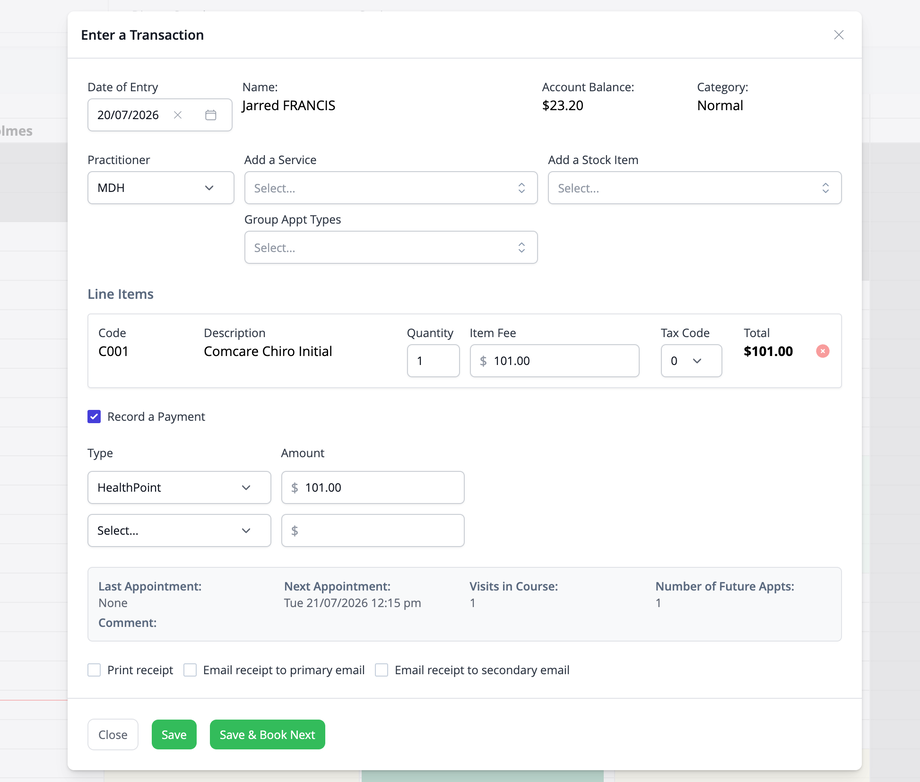920x782 pixels.
Task: Open the Add a Service selector
Action: 391,188
